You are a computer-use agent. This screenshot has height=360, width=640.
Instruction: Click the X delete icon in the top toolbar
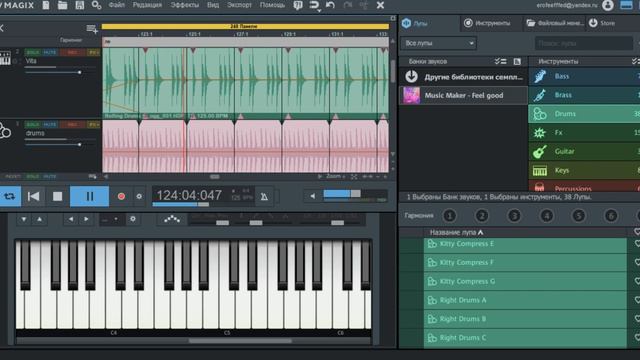[x=380, y=5]
